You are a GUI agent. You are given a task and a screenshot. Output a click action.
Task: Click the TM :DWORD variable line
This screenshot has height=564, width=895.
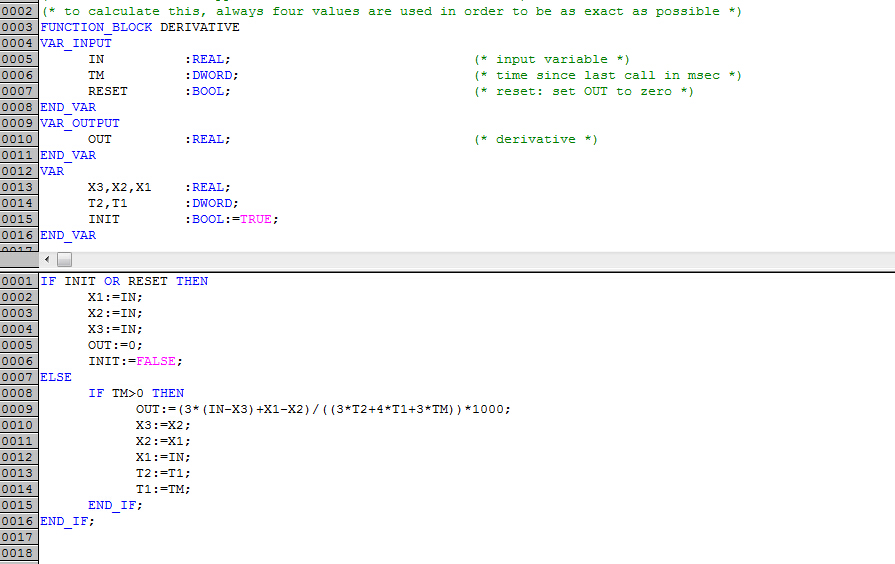point(163,75)
